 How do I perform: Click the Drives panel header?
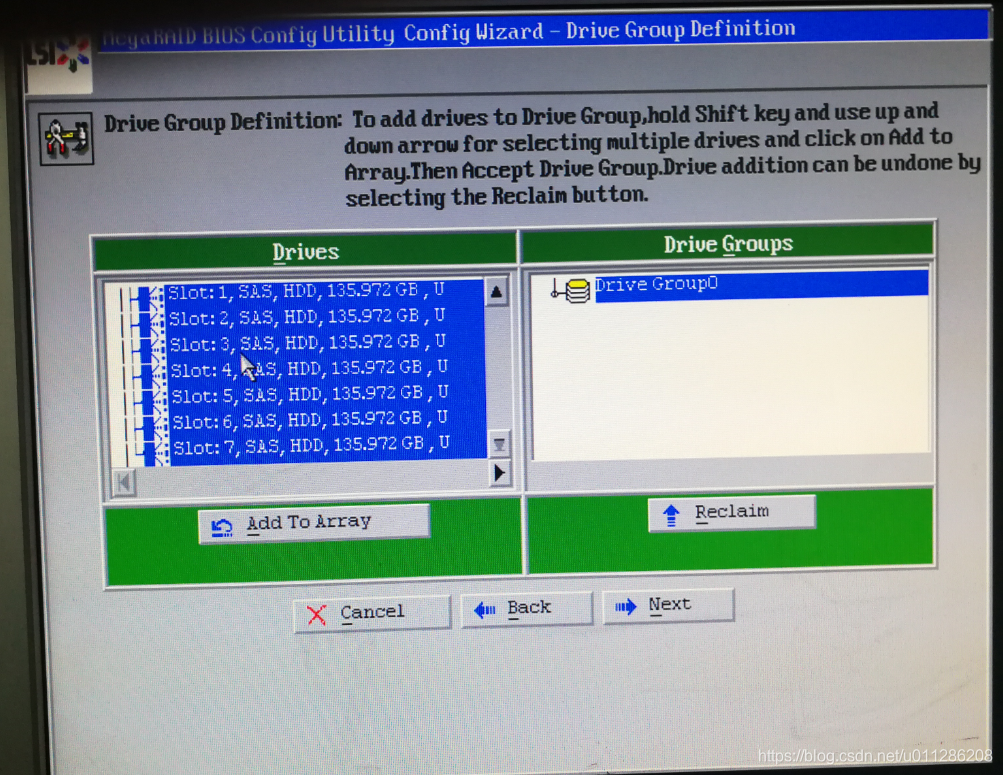point(305,252)
